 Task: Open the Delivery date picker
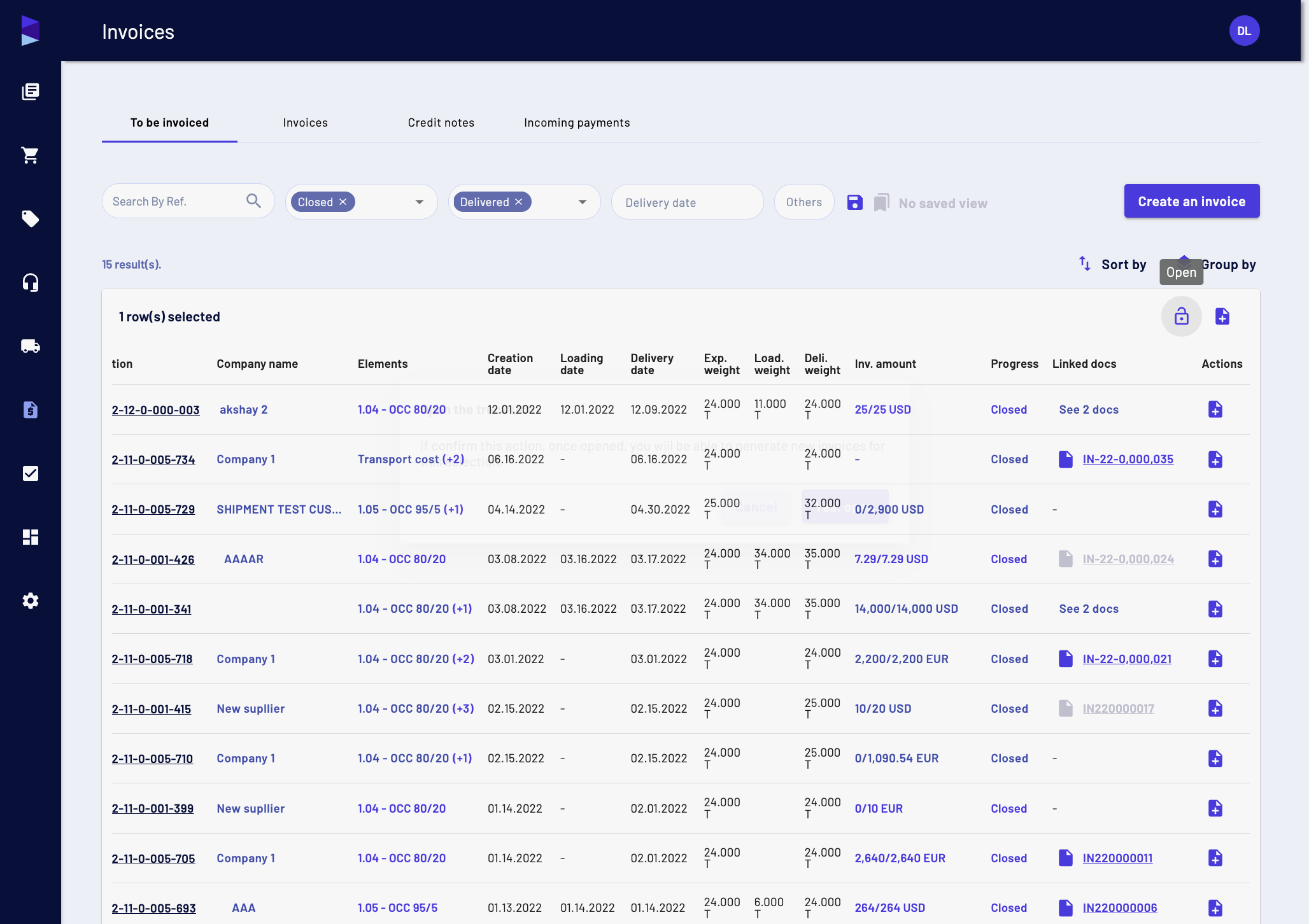click(x=688, y=202)
